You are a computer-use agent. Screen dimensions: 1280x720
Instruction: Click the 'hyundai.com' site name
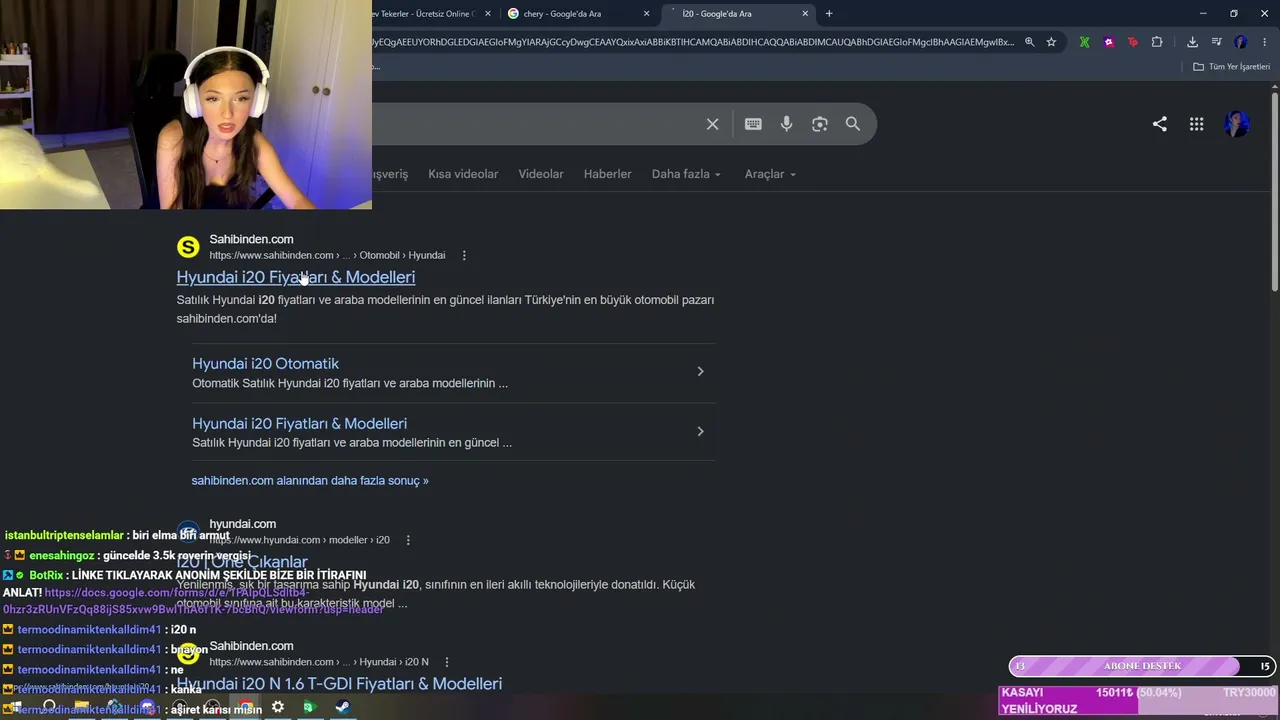coord(243,524)
